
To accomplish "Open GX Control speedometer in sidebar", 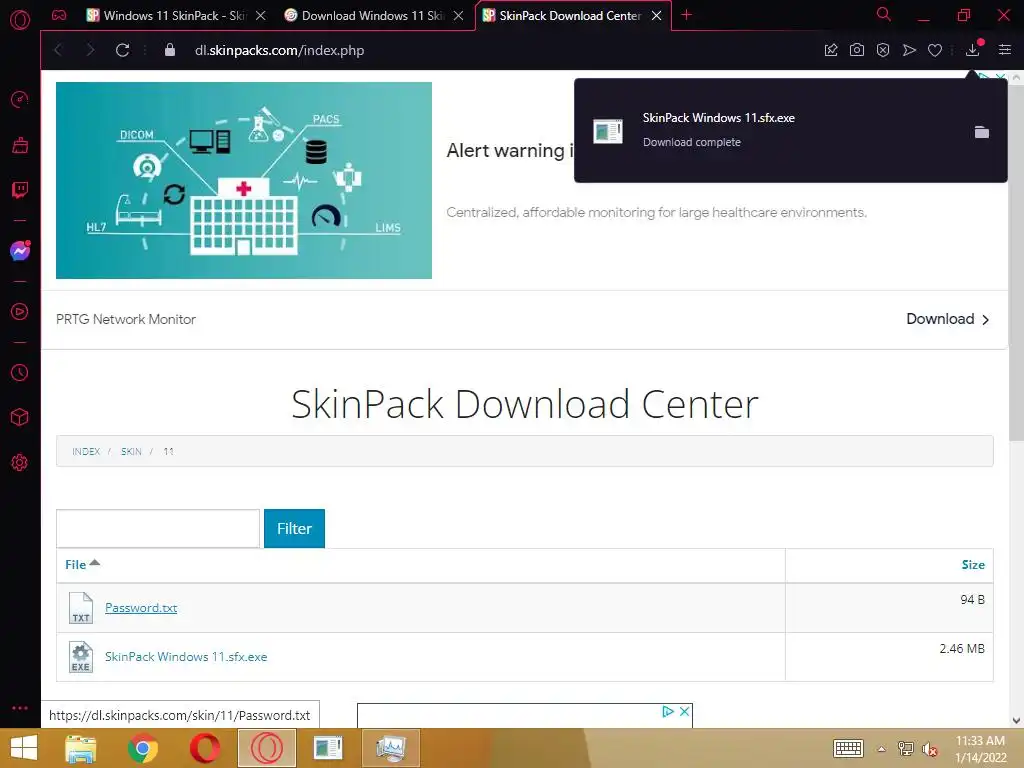I will [20, 99].
